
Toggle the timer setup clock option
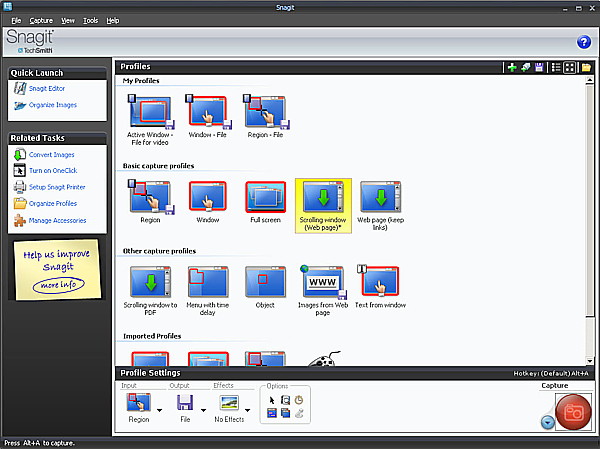[x=299, y=400]
